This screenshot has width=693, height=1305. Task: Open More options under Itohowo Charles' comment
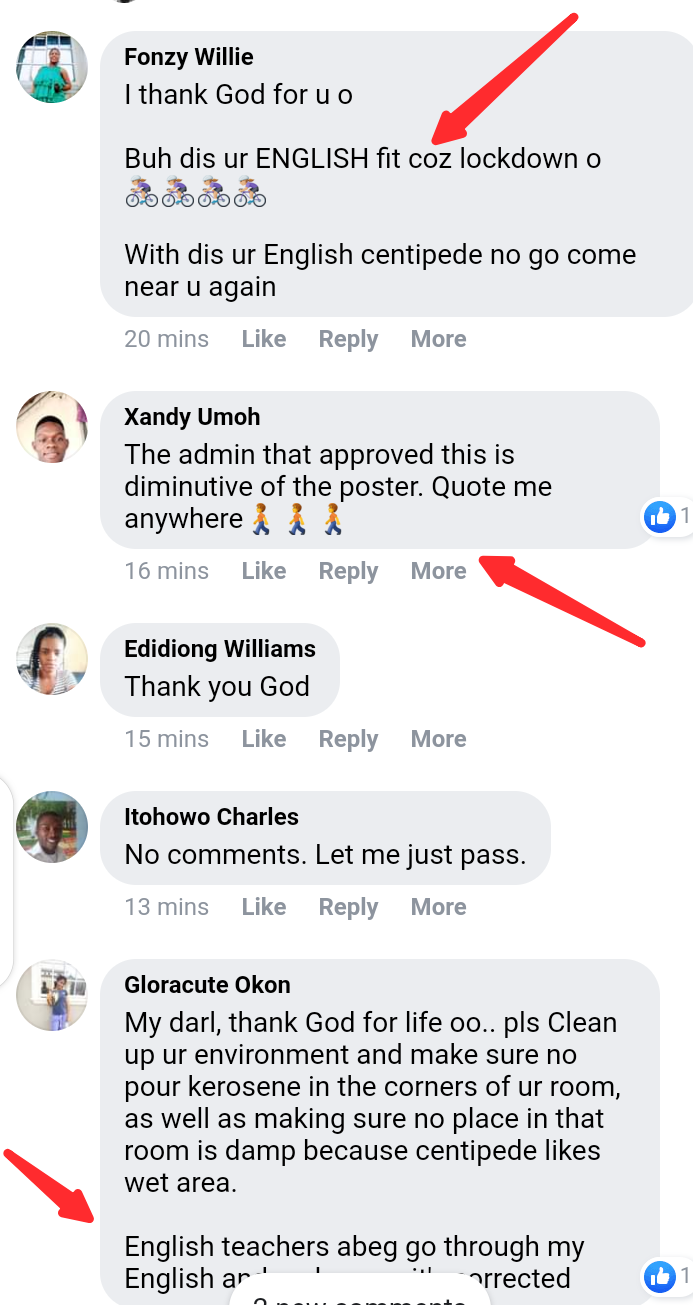coord(438,907)
